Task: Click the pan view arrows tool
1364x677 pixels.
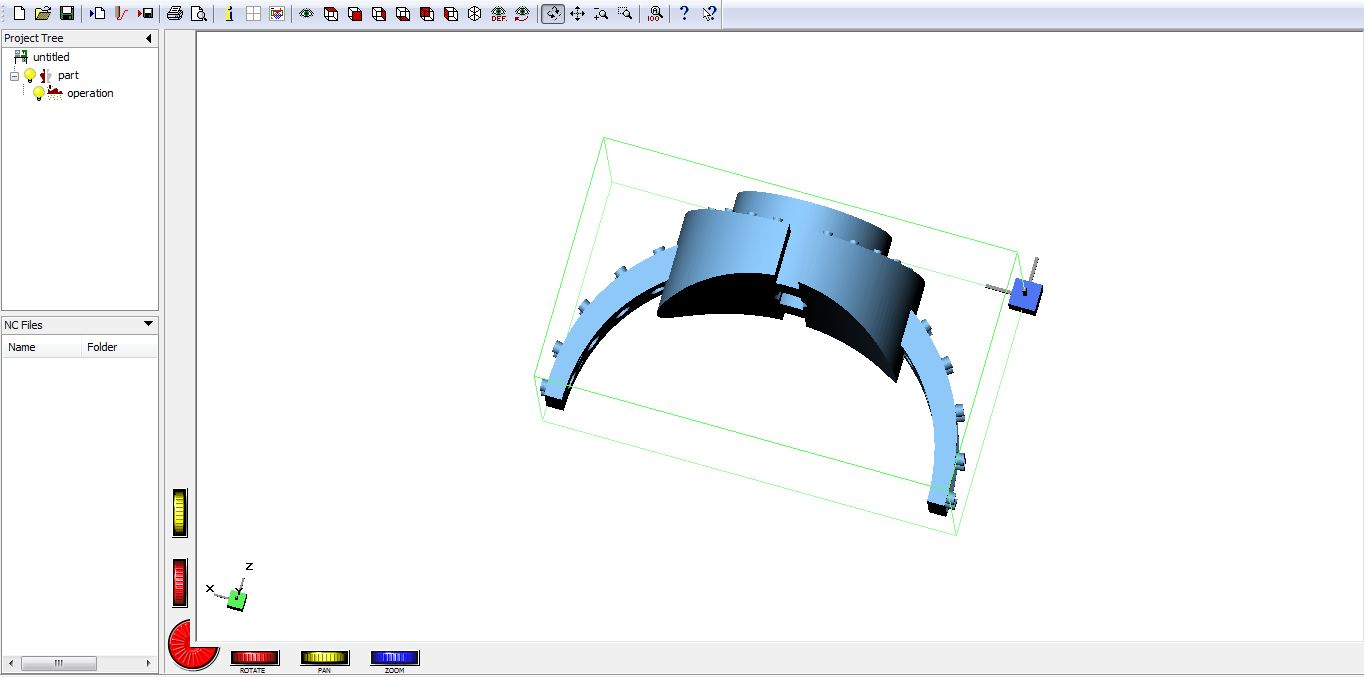Action: pyautogui.click(x=577, y=14)
